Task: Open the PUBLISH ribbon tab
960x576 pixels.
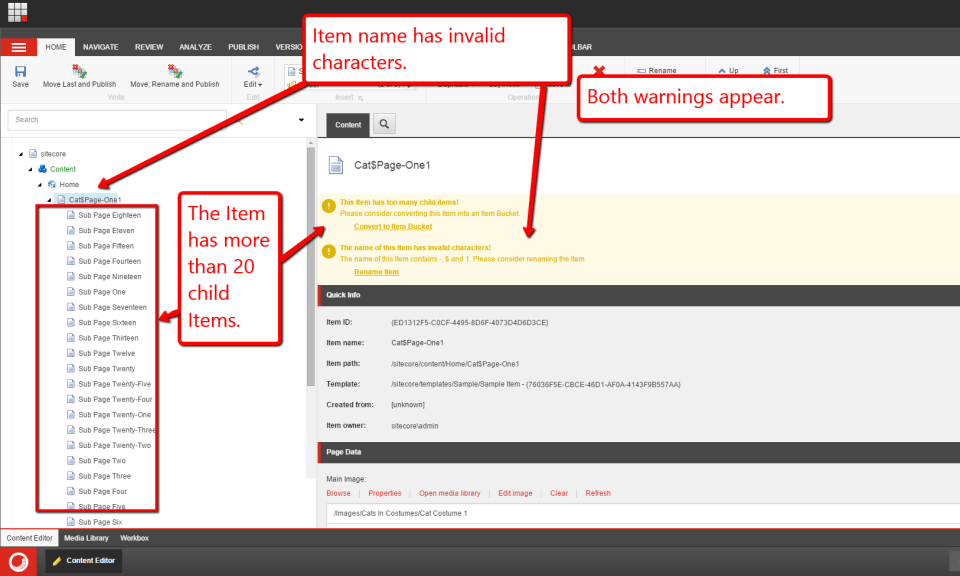Action: [243, 46]
